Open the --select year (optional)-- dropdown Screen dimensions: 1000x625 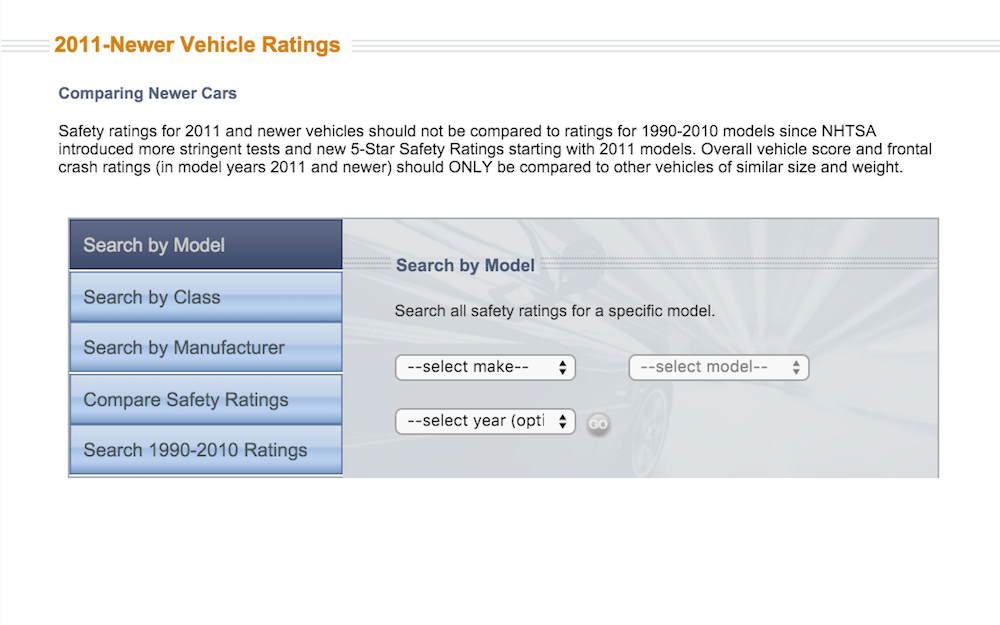click(x=485, y=421)
